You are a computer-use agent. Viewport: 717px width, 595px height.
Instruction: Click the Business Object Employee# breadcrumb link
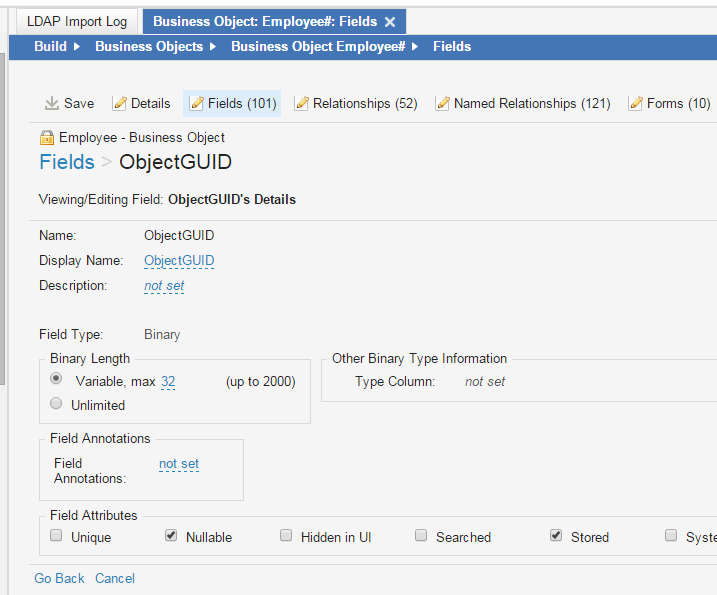[318, 47]
